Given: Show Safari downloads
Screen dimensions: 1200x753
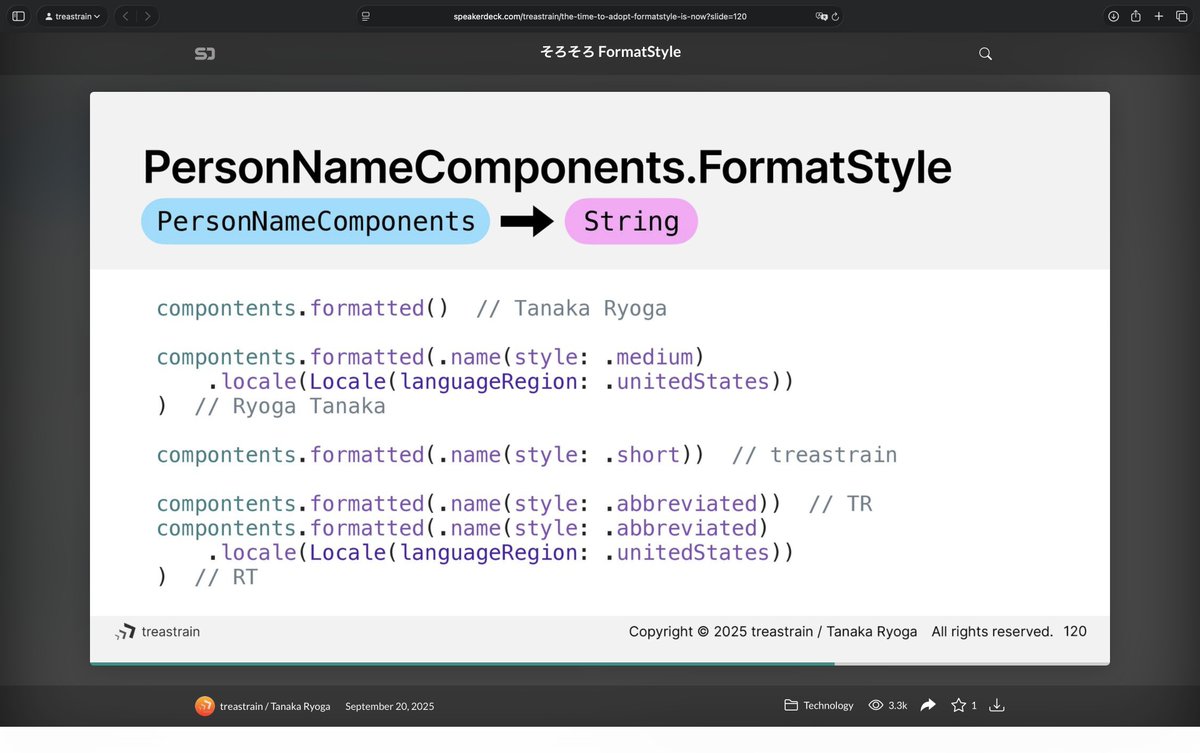Looking at the screenshot, I should [x=1113, y=16].
